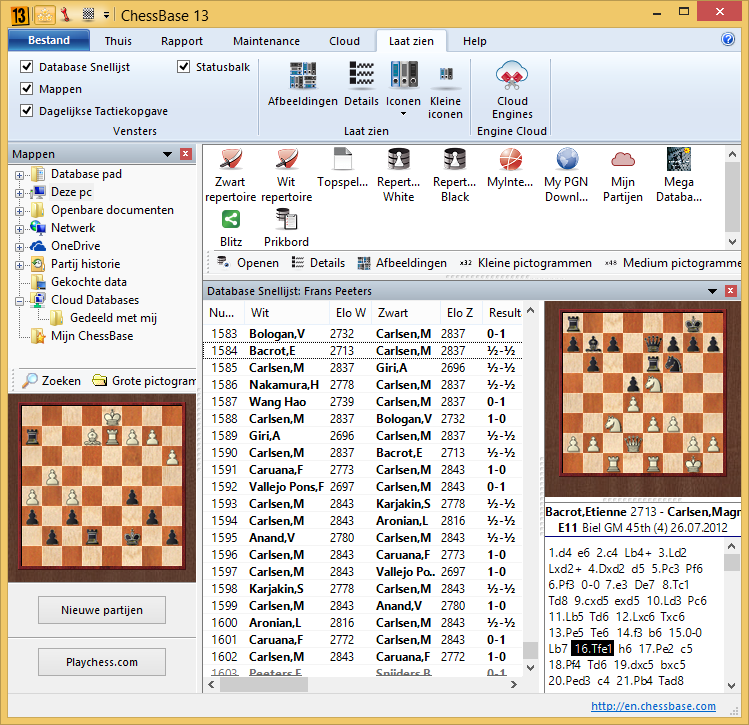The image size is (749, 725).
Task: Open the Bestand menu
Action: (49, 40)
